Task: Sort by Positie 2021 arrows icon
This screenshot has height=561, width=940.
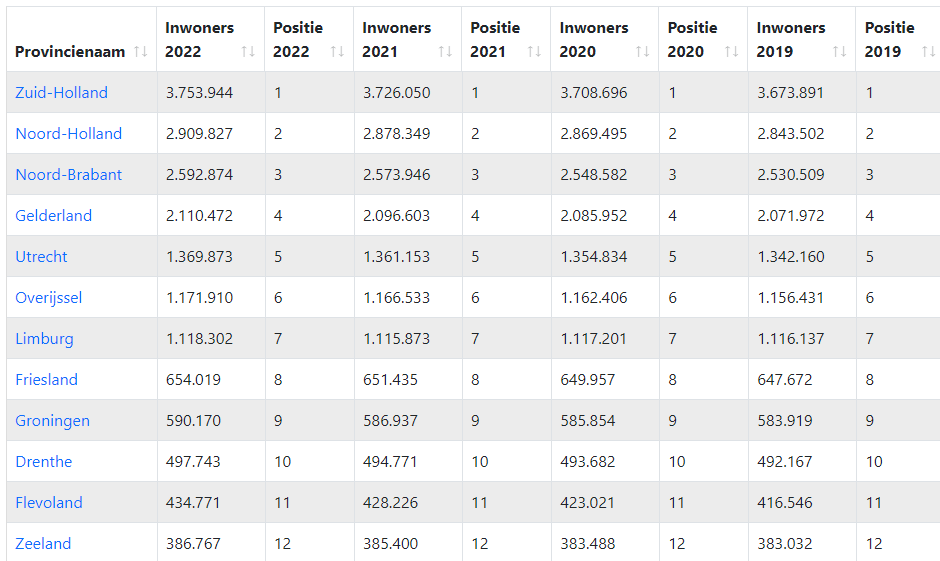Action: click(x=534, y=52)
